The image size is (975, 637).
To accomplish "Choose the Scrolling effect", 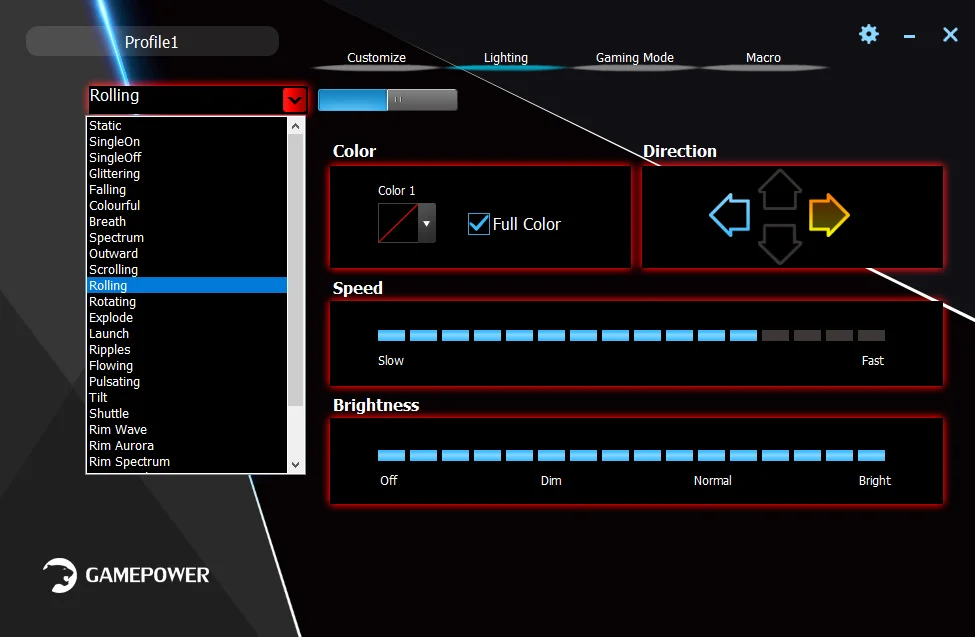I will coord(187,269).
